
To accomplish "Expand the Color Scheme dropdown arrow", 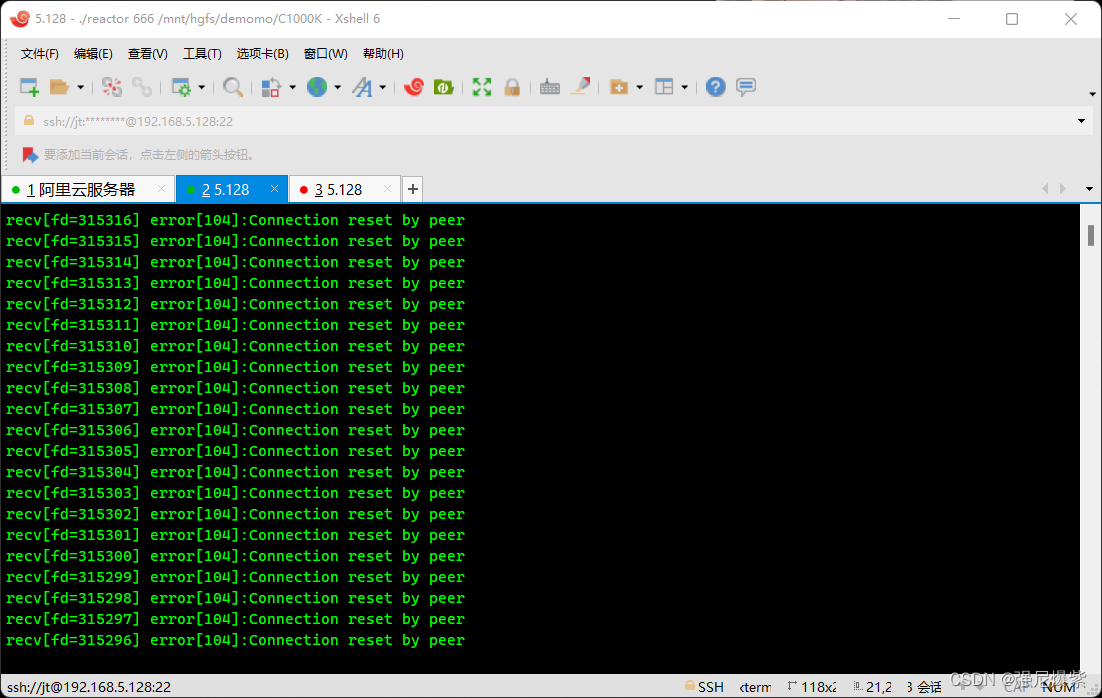I will coord(292,87).
